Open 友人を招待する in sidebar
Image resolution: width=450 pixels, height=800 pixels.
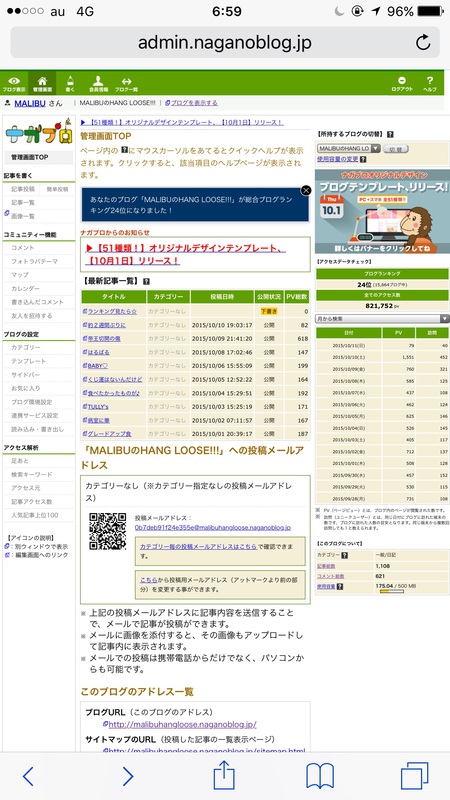pos(32,316)
